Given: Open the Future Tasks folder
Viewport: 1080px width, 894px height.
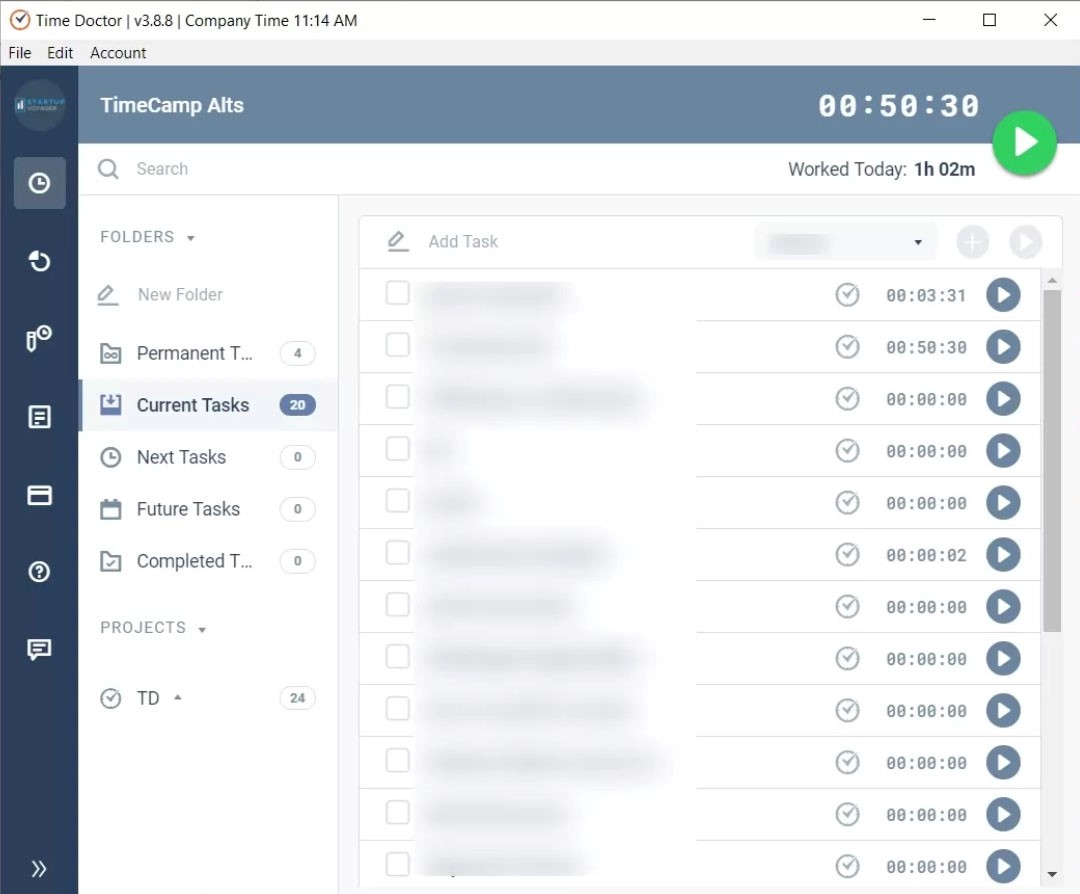Looking at the screenshot, I should 208,509.
